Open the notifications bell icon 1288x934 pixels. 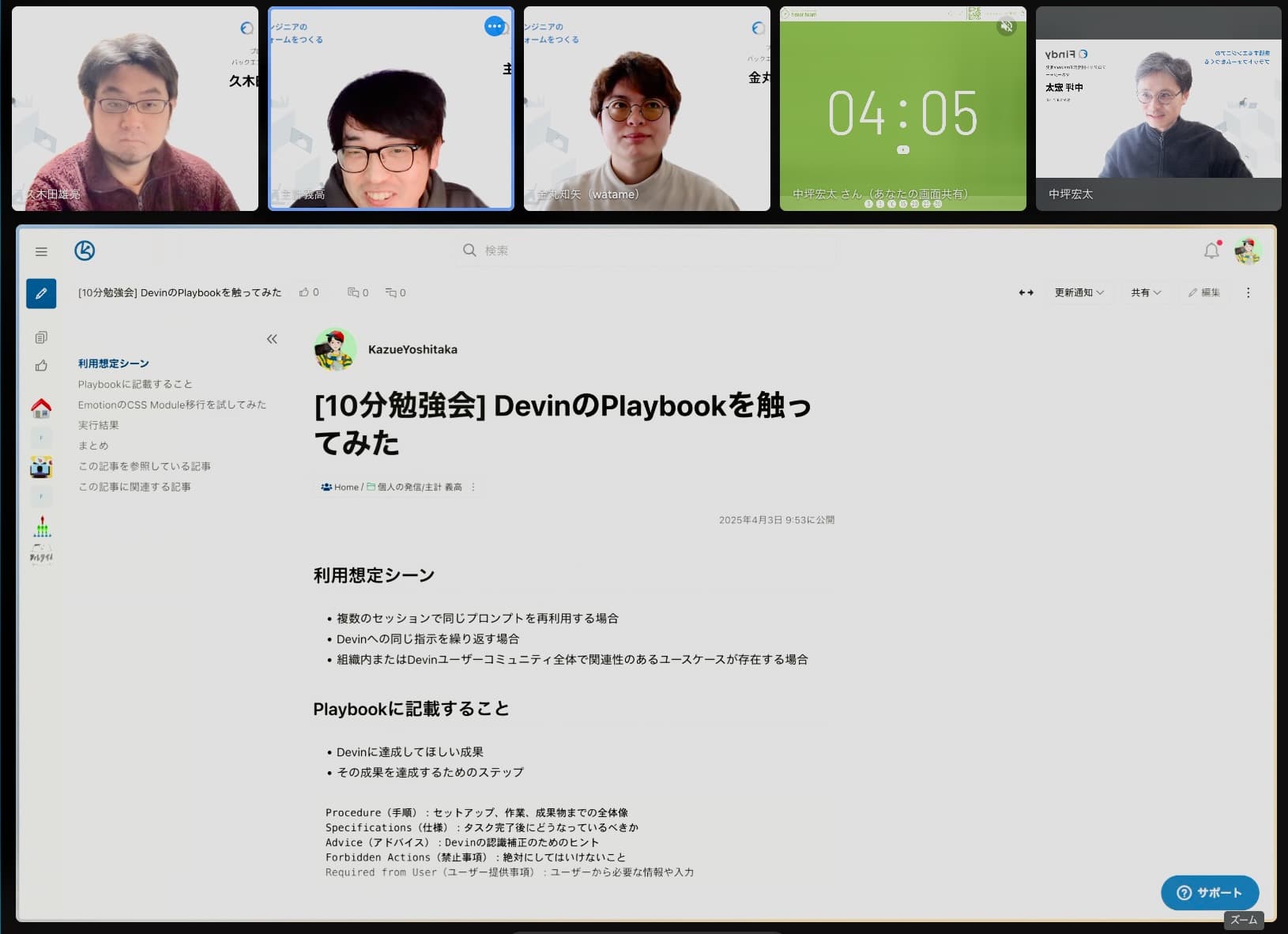point(1211,251)
